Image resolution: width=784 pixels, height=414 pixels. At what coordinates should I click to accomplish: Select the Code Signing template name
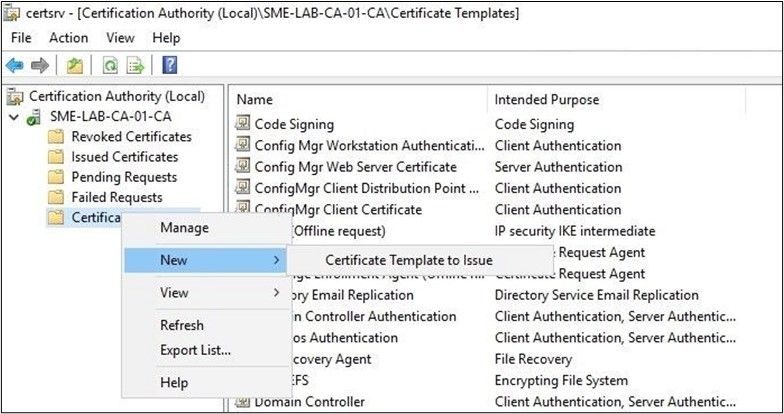[294, 124]
